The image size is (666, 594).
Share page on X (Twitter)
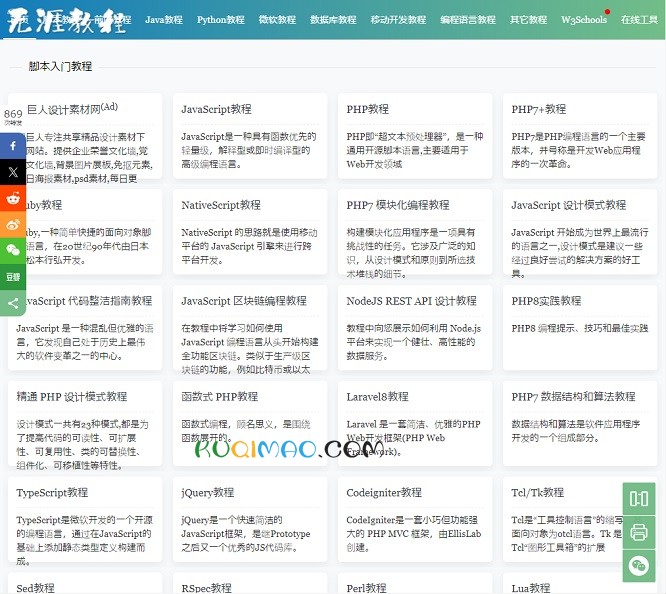pyautogui.click(x=13, y=172)
